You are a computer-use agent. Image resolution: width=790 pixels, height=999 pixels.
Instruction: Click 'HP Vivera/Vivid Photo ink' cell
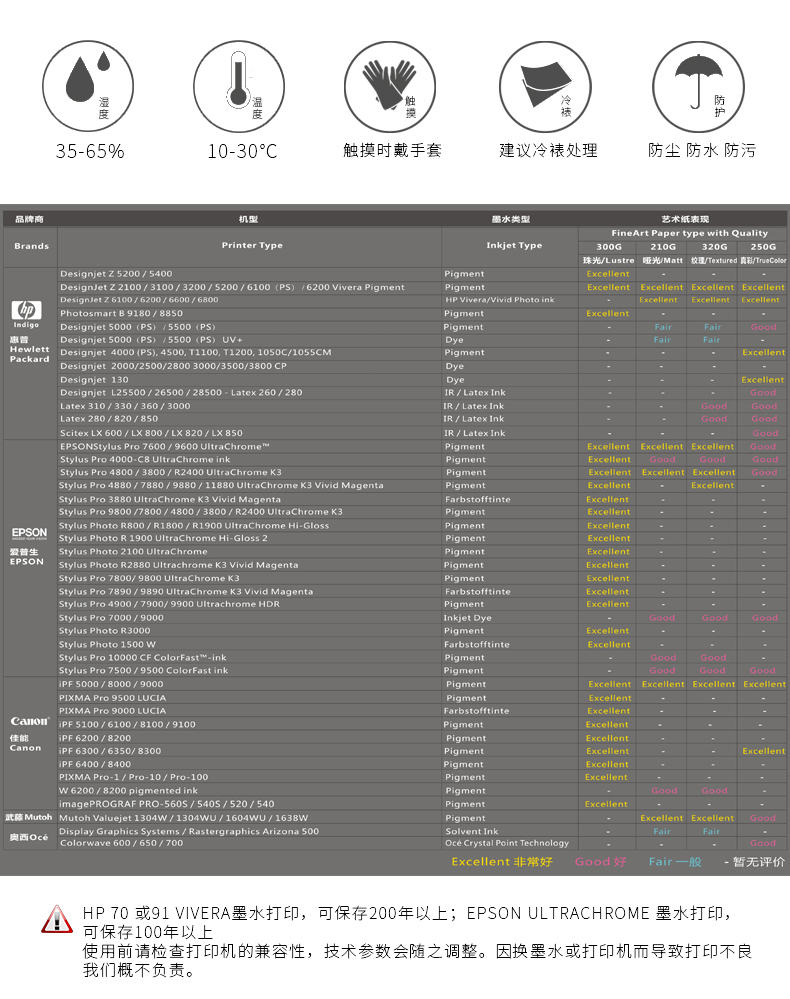499,299
